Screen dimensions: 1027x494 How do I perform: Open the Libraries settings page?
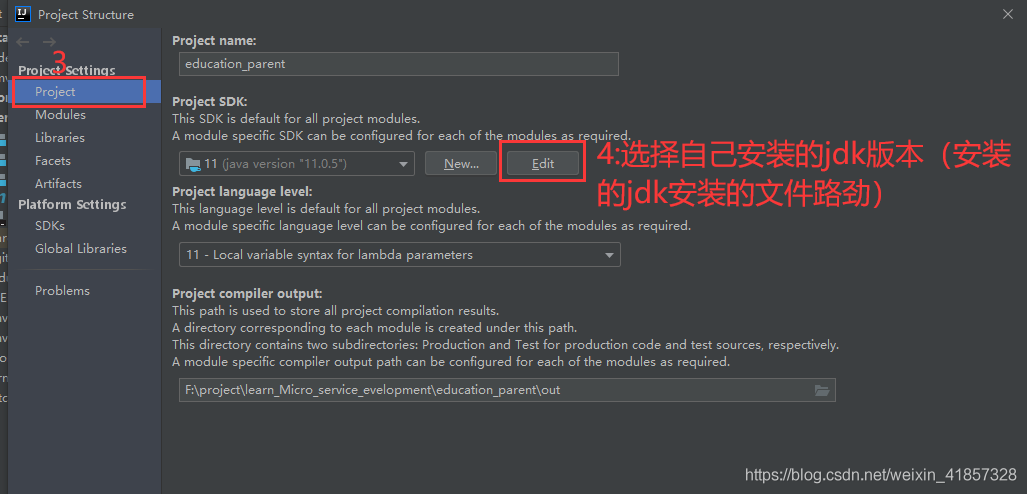pos(60,138)
